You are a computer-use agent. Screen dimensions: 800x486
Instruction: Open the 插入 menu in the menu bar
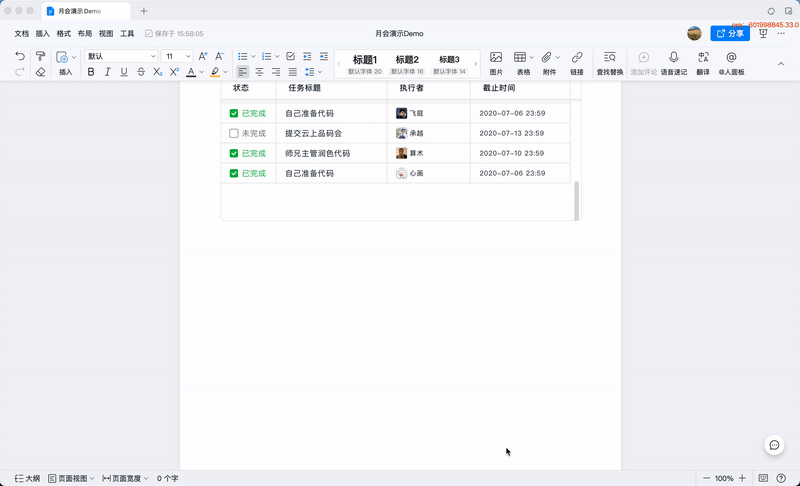42,34
